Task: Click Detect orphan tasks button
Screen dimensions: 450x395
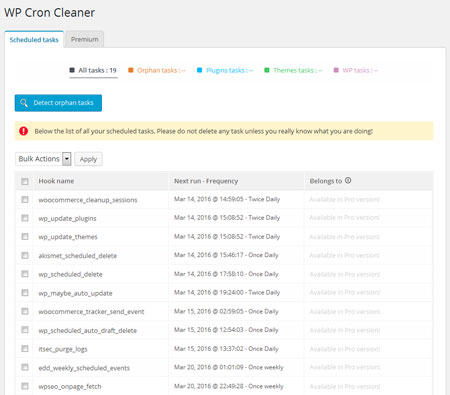Action: point(58,103)
